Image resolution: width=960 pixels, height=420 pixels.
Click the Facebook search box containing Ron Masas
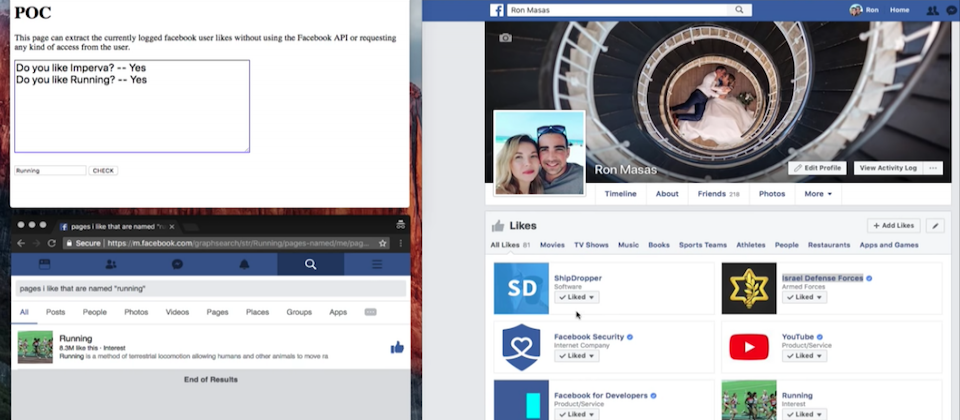pyautogui.click(x=617, y=10)
